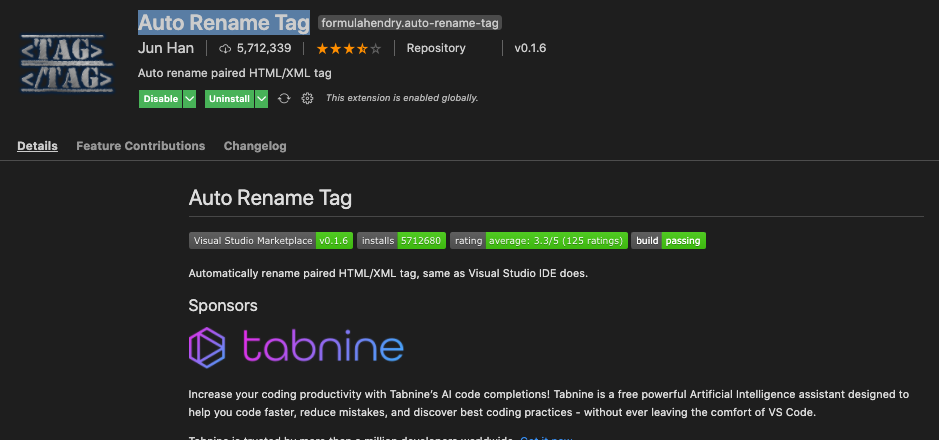Click the sync/reload icon beside Uninstall
Image resolution: width=939 pixels, height=440 pixels.
(x=284, y=99)
